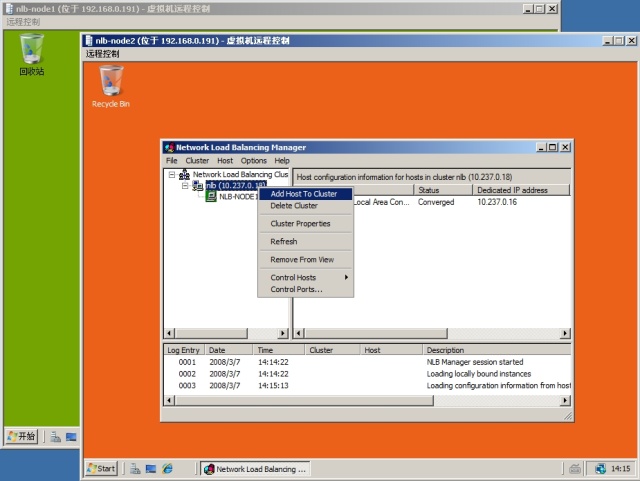
Task: Click the Start button in the nlb-node2 taskbar
Action: pos(101,468)
